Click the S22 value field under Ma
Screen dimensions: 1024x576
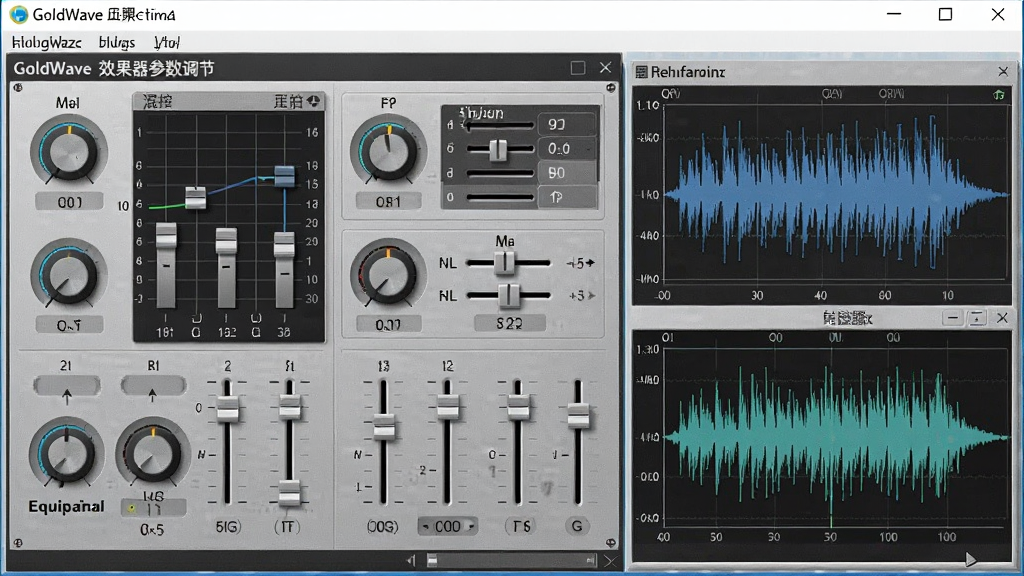click(509, 323)
